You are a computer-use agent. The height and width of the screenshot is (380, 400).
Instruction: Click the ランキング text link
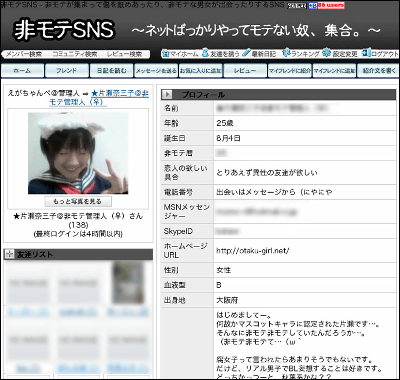coord(305,54)
